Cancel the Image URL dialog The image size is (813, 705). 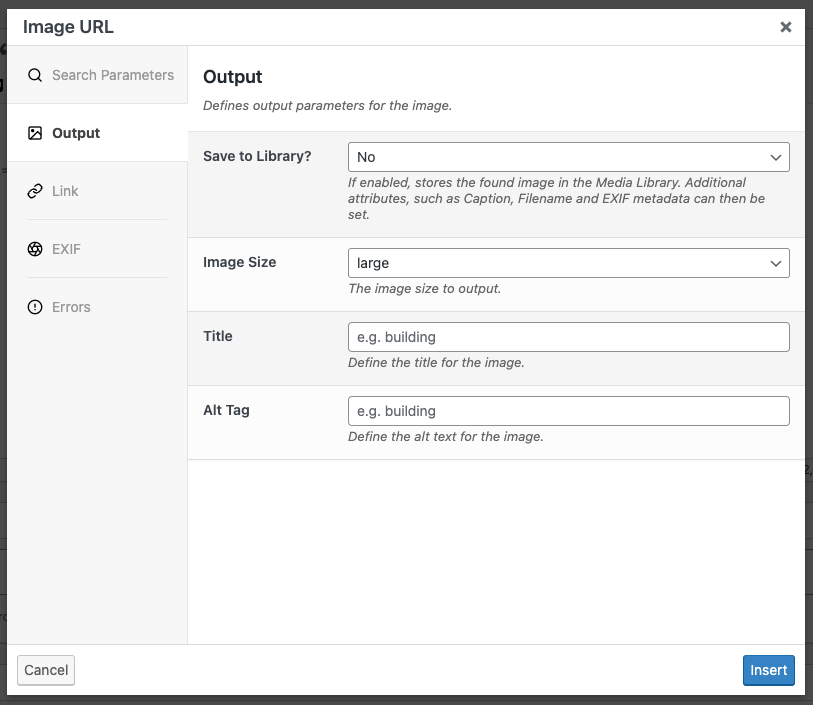pos(46,670)
